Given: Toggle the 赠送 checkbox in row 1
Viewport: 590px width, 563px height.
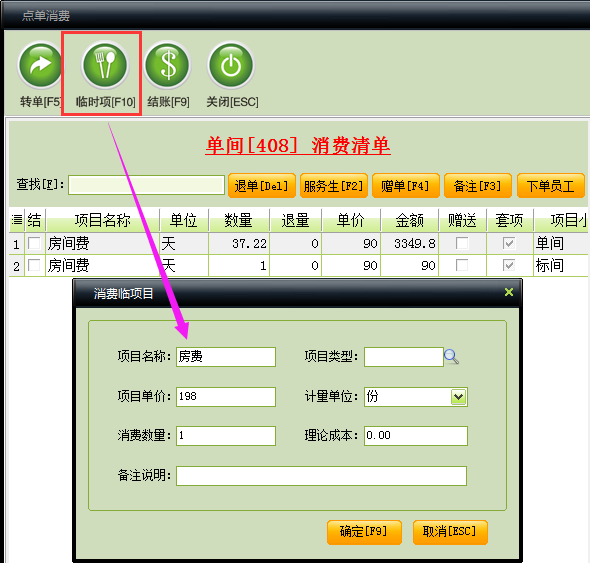Looking at the screenshot, I should tap(462, 243).
